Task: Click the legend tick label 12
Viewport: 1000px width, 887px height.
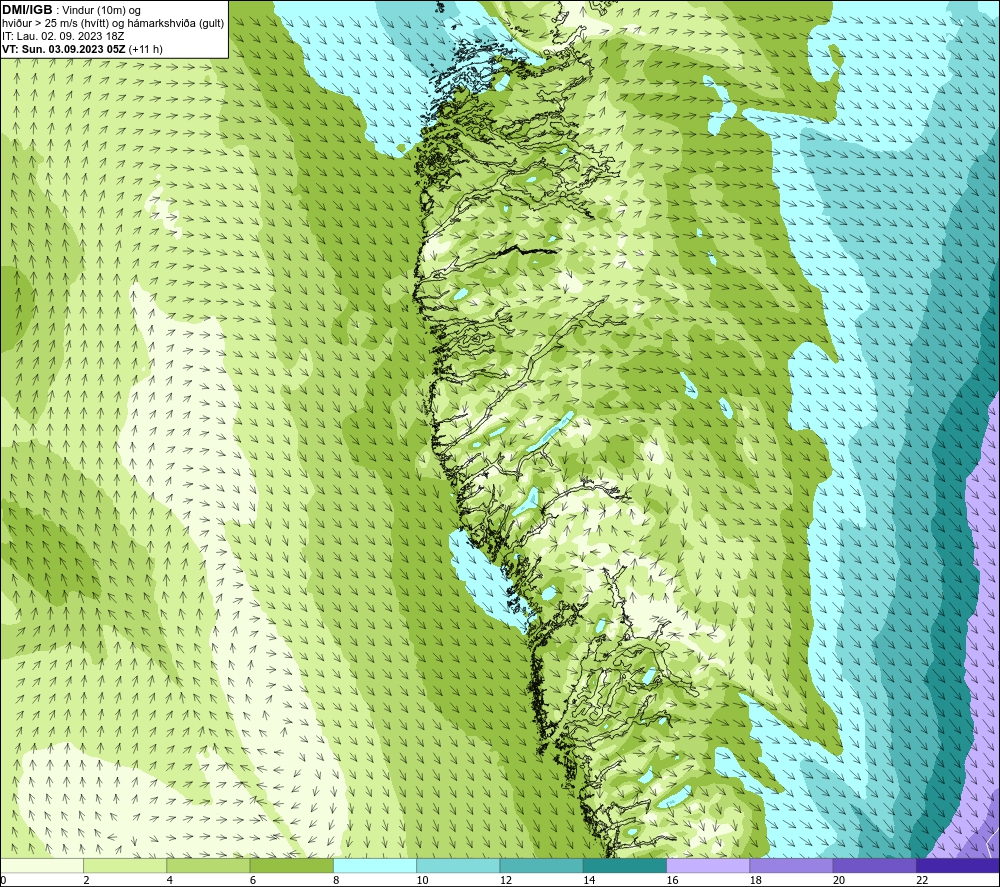Action: coord(506,880)
